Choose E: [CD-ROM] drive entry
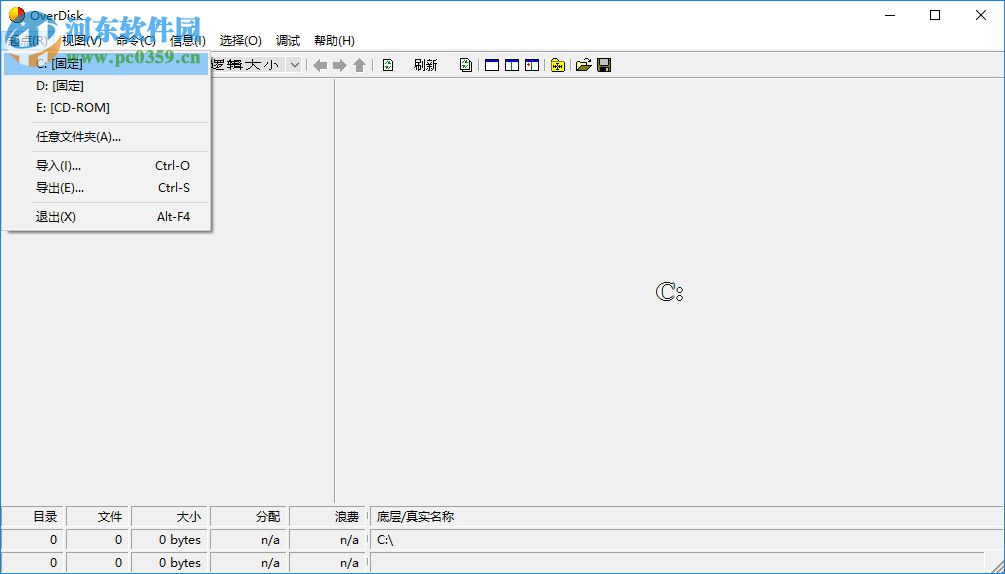Viewport: 1005px width, 574px height. click(x=106, y=108)
